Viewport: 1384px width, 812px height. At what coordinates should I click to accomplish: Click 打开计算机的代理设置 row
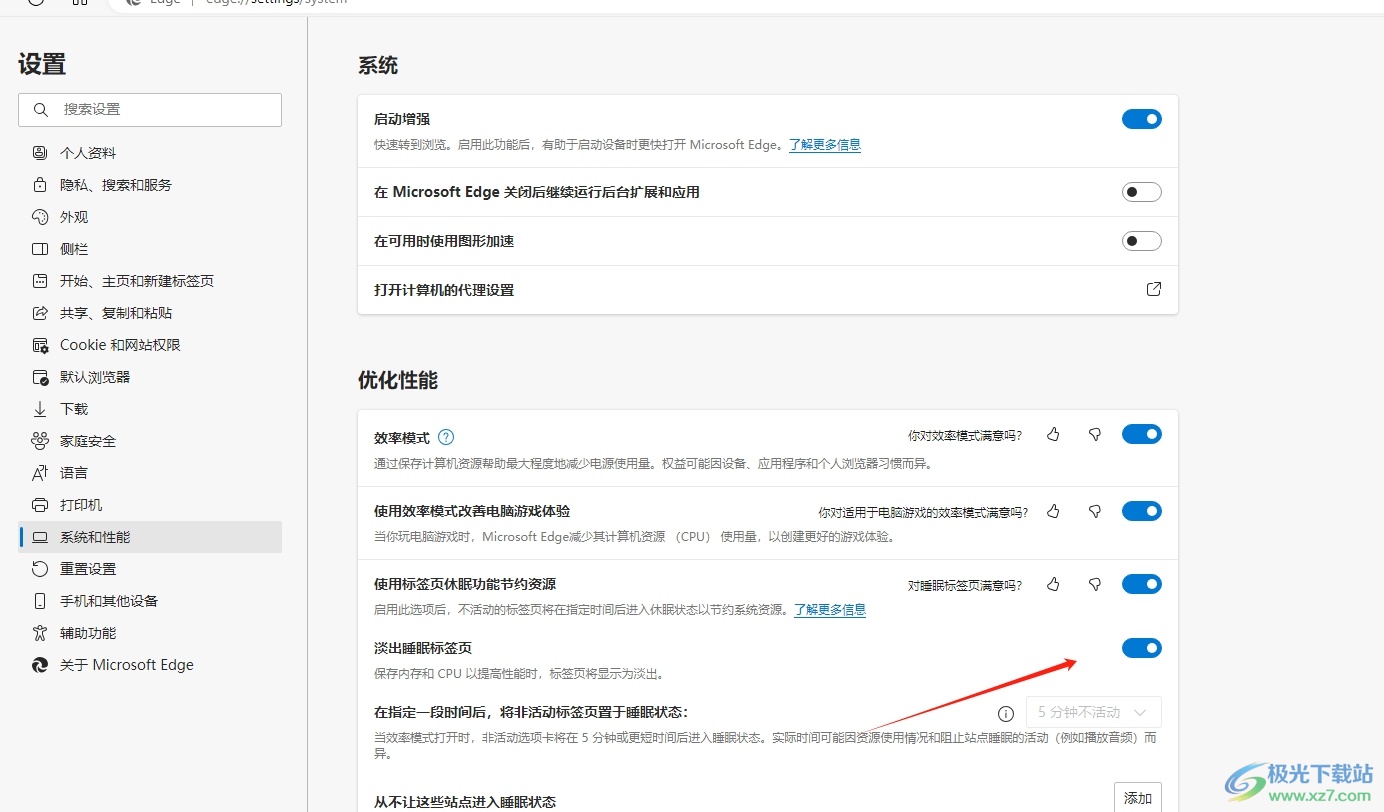tap(768, 290)
